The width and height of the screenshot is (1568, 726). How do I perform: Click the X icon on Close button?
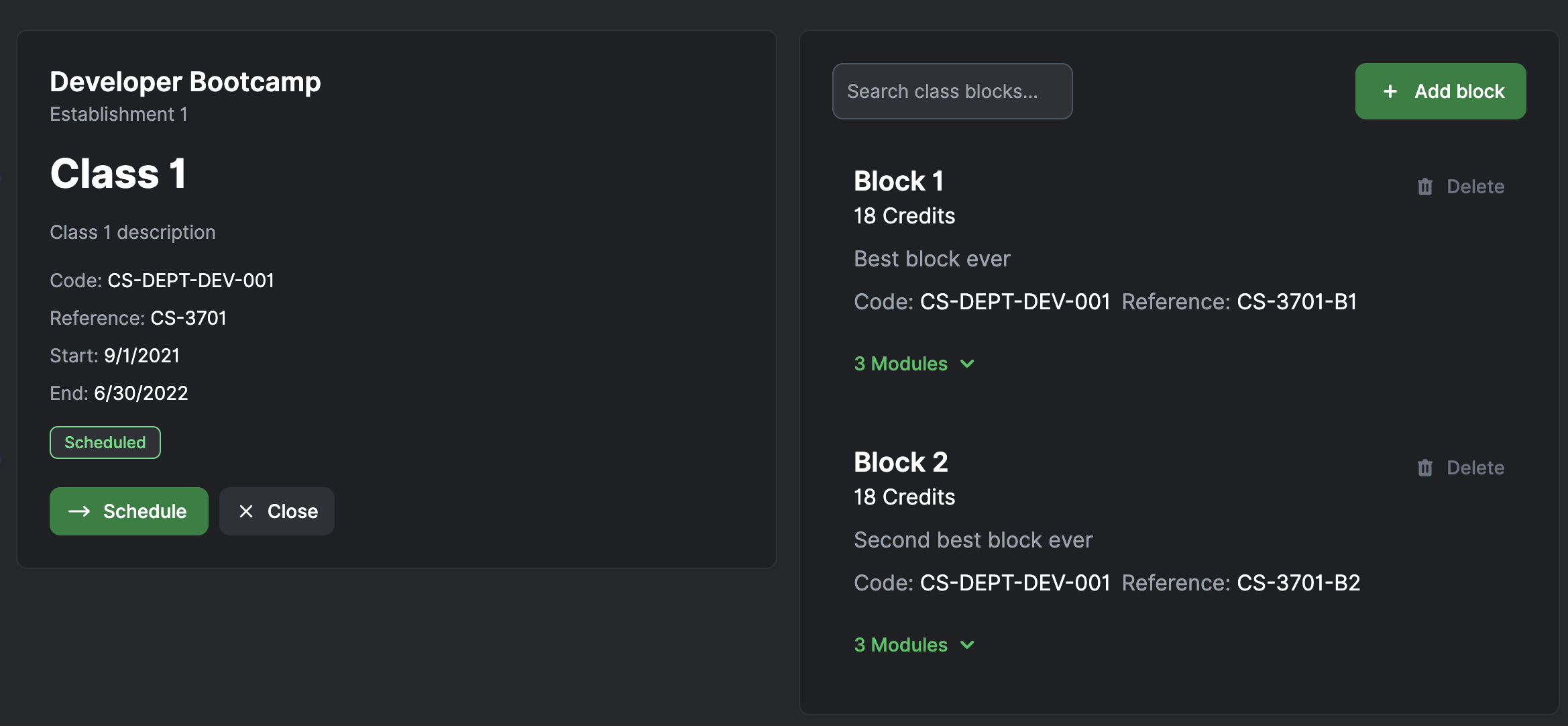point(246,511)
